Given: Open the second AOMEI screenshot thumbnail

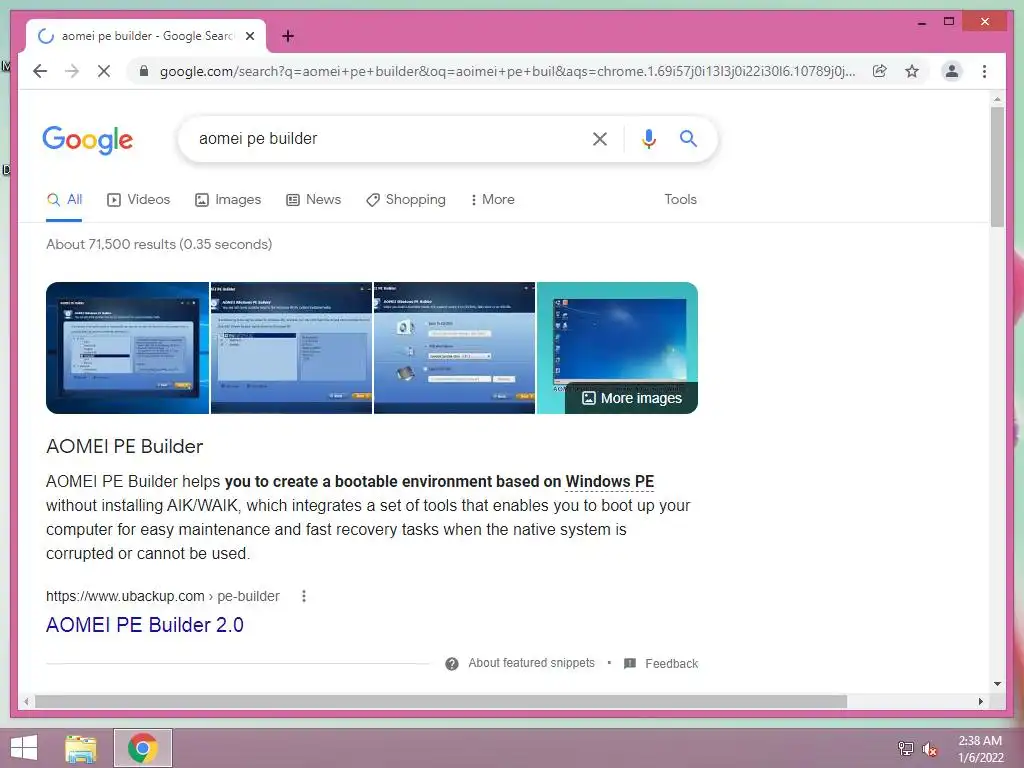Looking at the screenshot, I should [291, 347].
